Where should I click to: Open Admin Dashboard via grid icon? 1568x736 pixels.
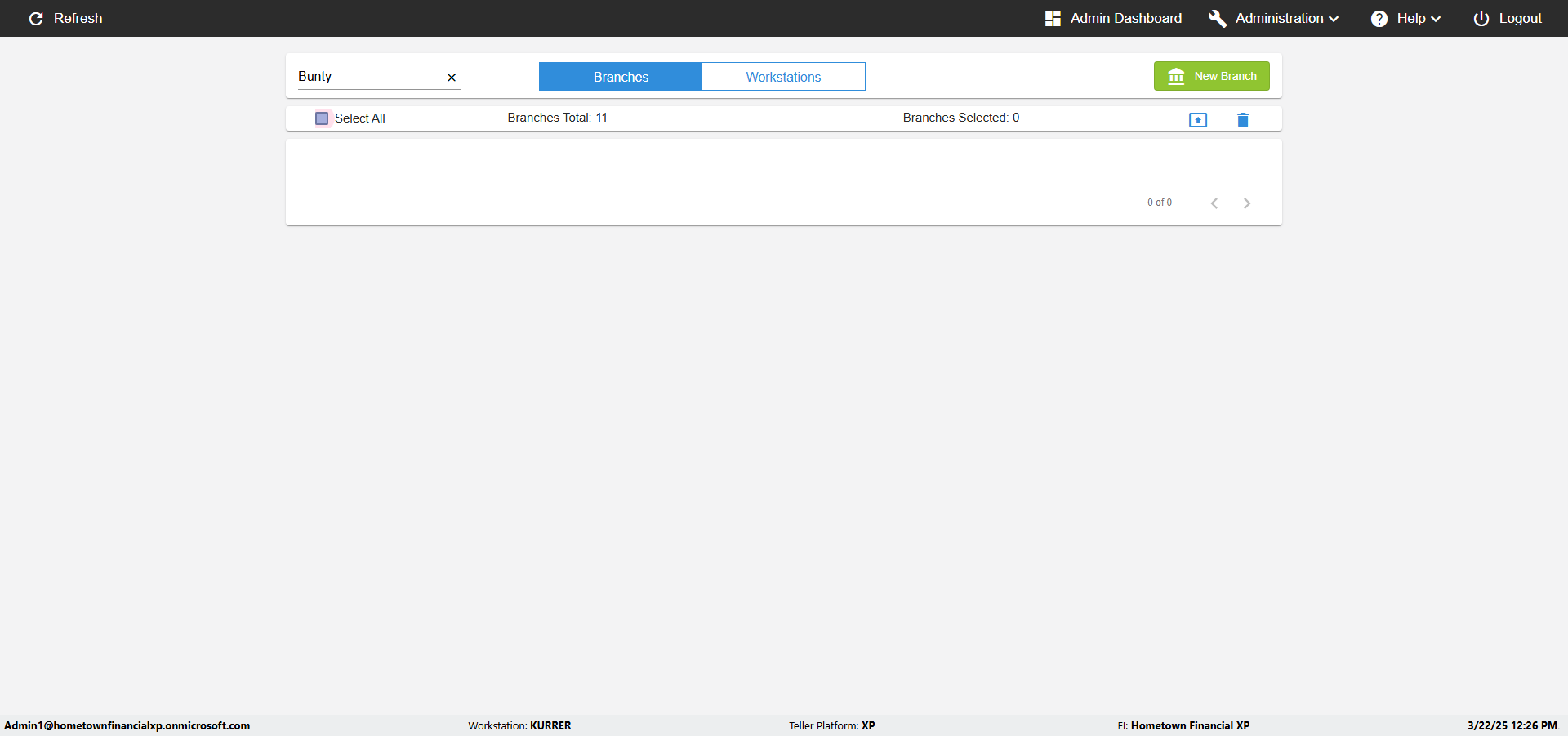tap(1053, 18)
